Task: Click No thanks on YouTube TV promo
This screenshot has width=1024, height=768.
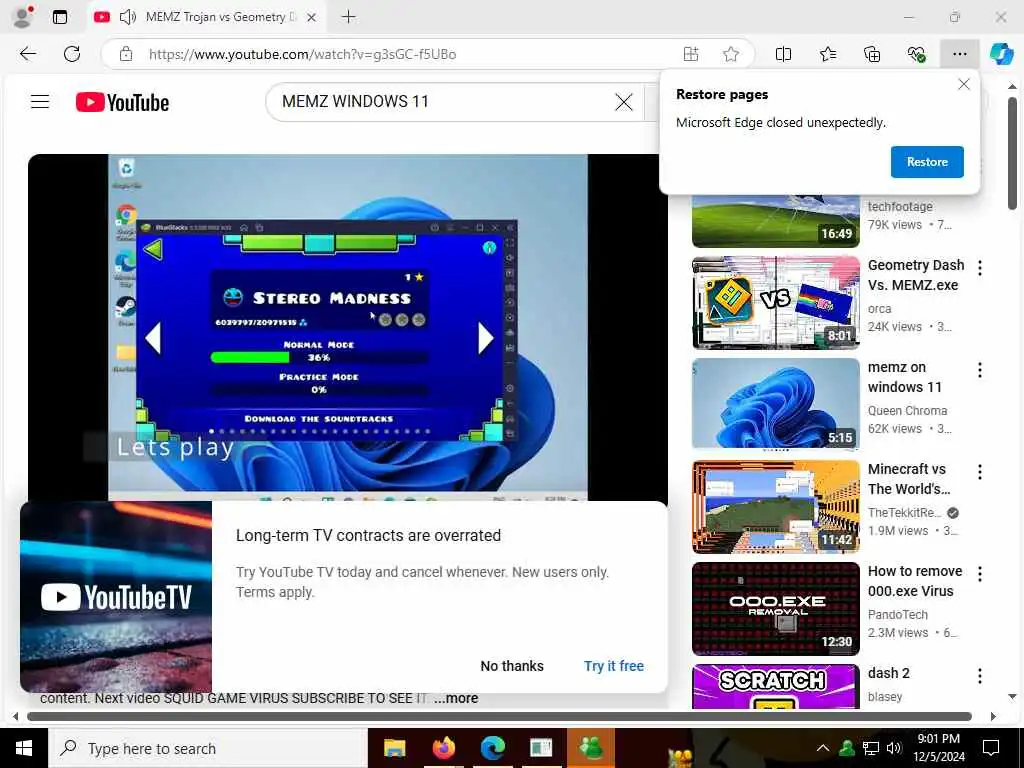Action: (x=512, y=665)
